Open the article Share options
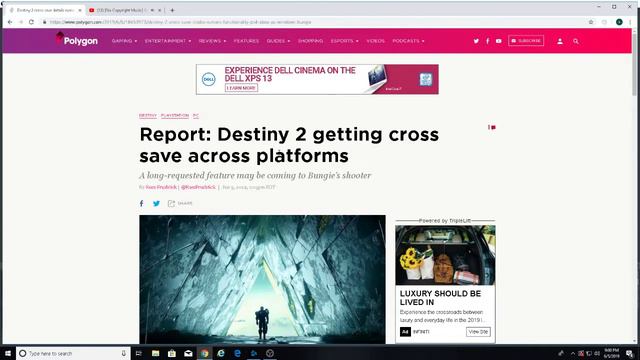The width and height of the screenshot is (640, 360). [180, 203]
